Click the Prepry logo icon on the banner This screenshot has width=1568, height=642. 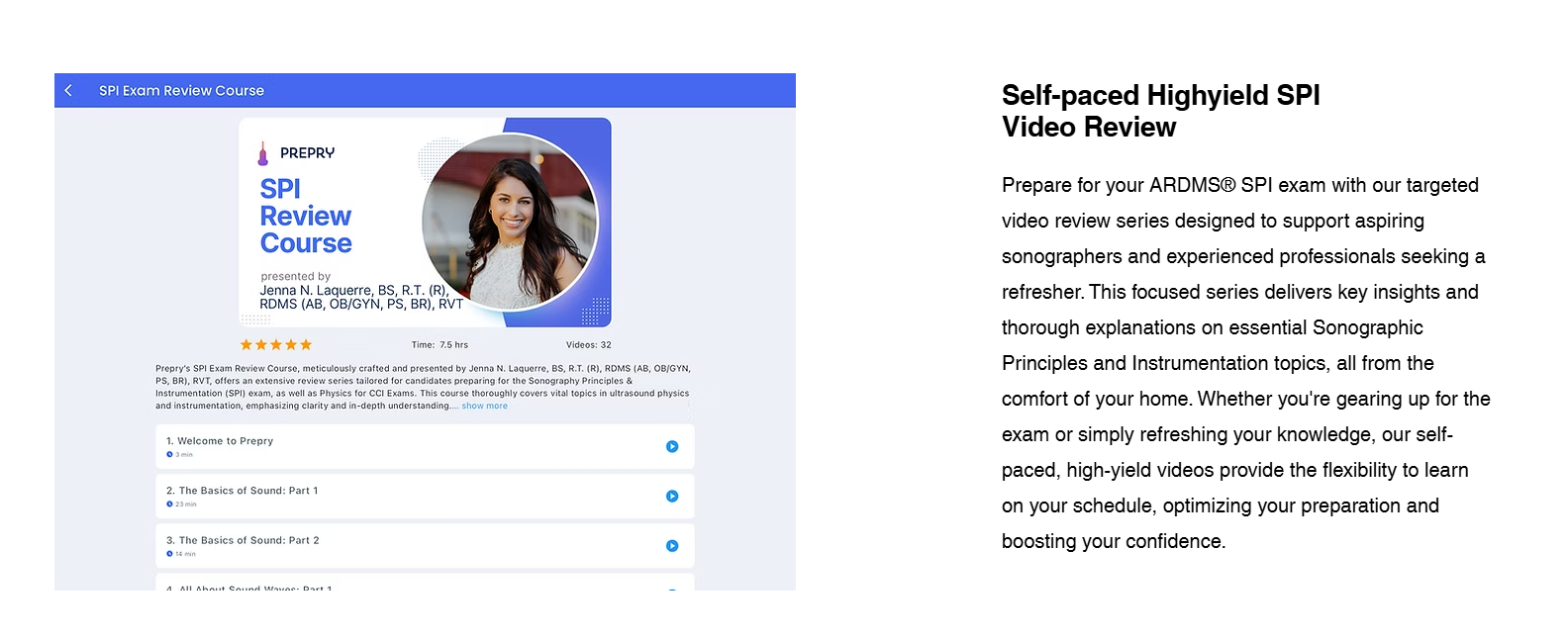[262, 153]
